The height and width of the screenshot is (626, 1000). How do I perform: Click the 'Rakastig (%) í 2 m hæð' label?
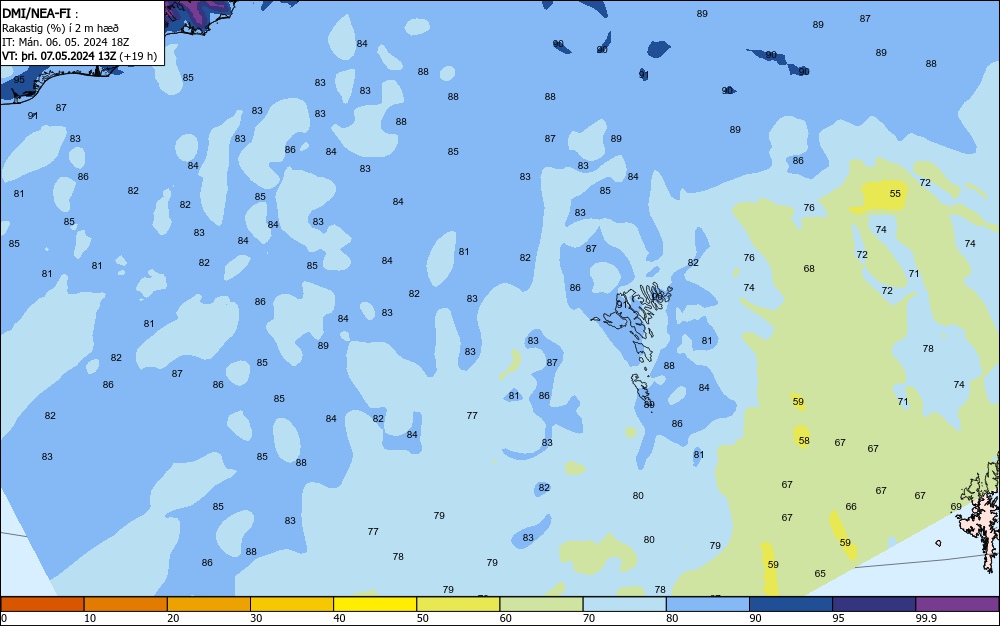pos(60,28)
